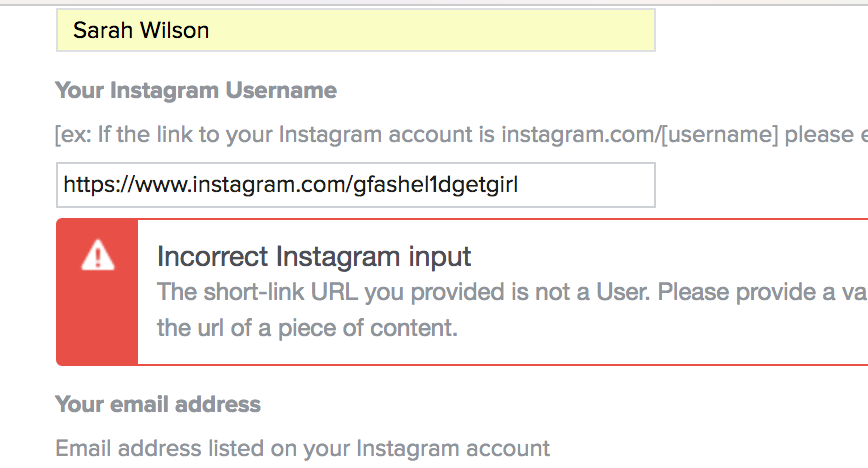Click 'Email address listed on your Instagram account' text

[303, 448]
